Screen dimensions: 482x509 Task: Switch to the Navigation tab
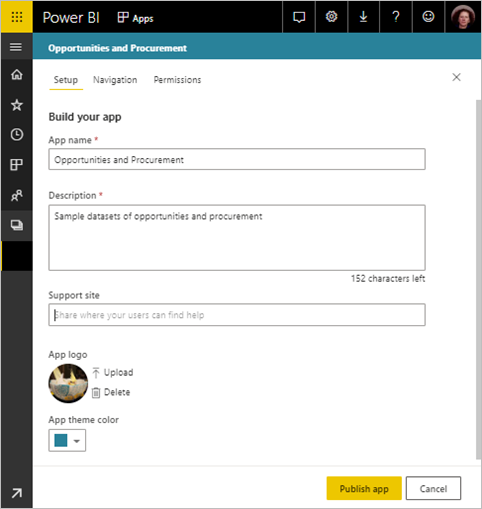tap(115, 80)
